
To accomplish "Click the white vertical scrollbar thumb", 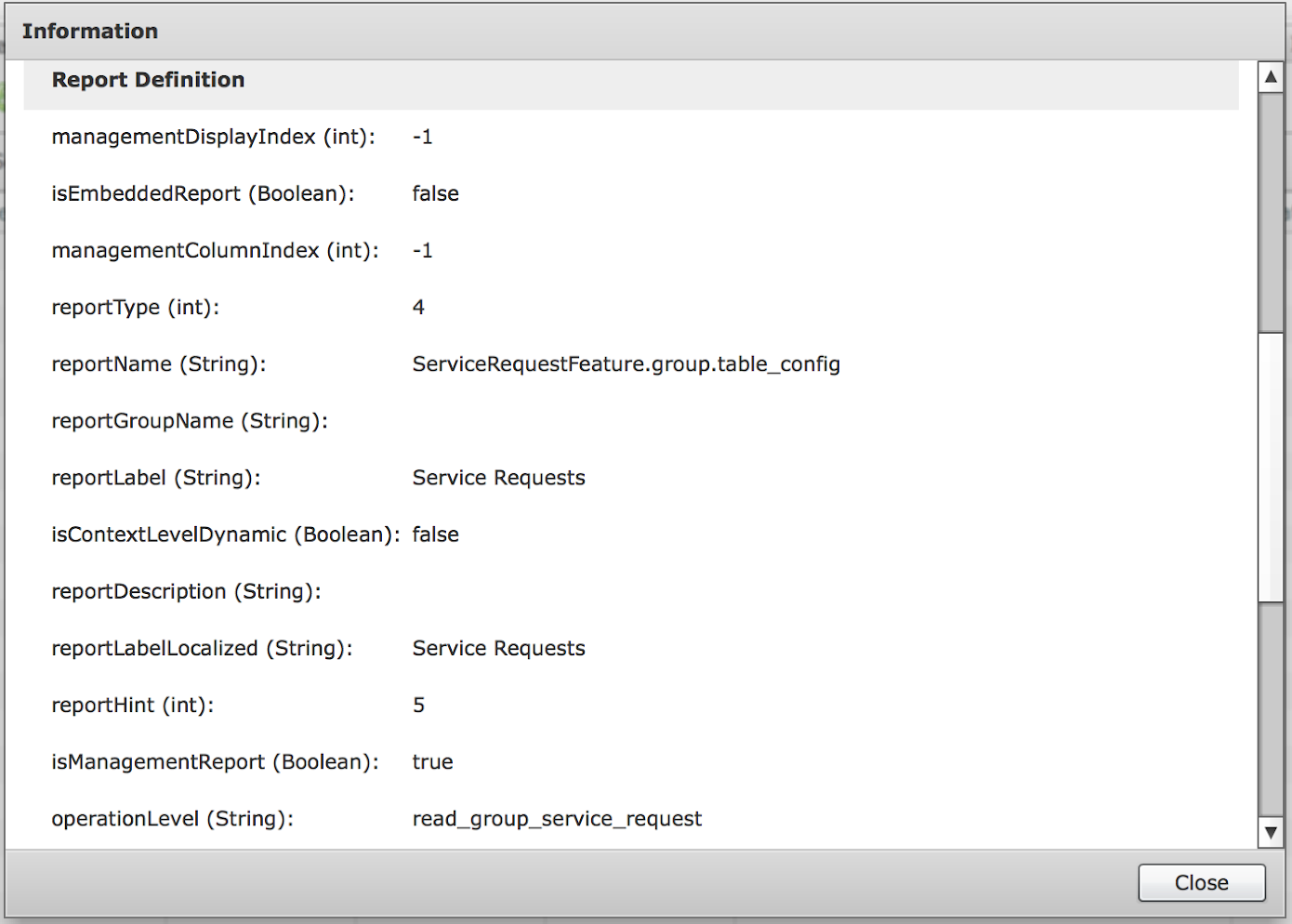I will point(1271,467).
